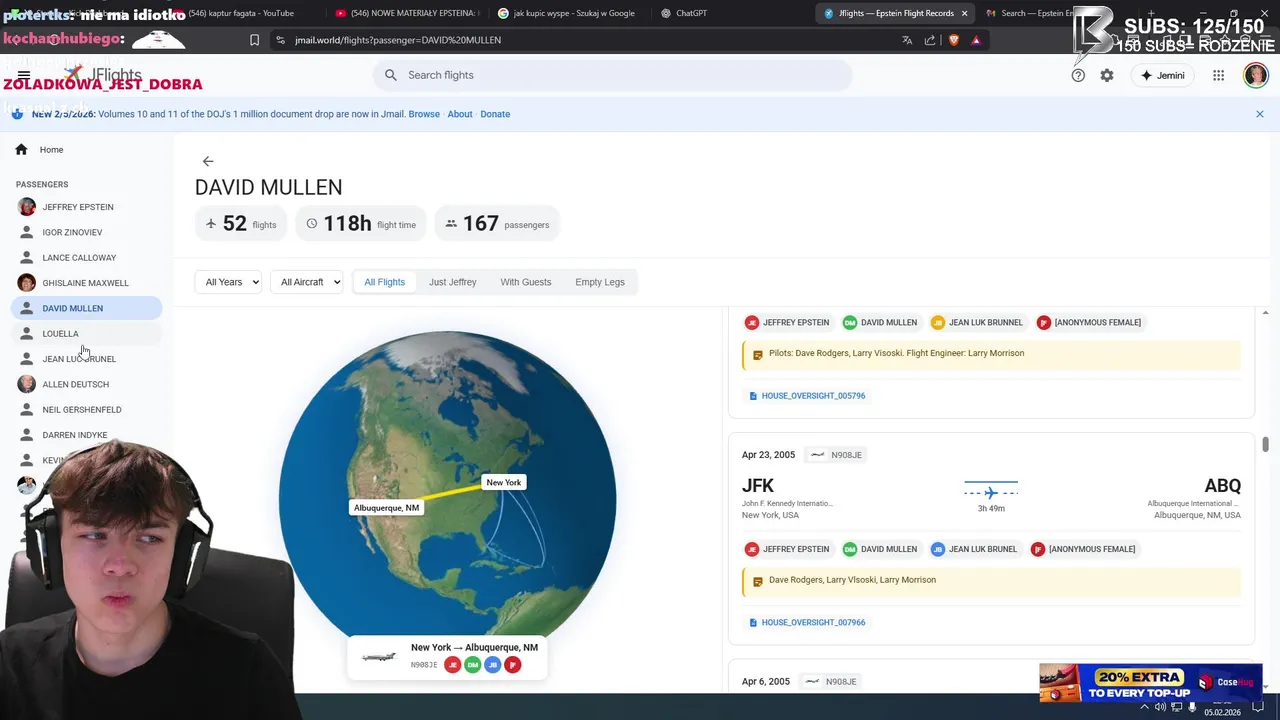Click the Brave shield icon in address bar
Screen dimensions: 1280x720
[953, 40]
